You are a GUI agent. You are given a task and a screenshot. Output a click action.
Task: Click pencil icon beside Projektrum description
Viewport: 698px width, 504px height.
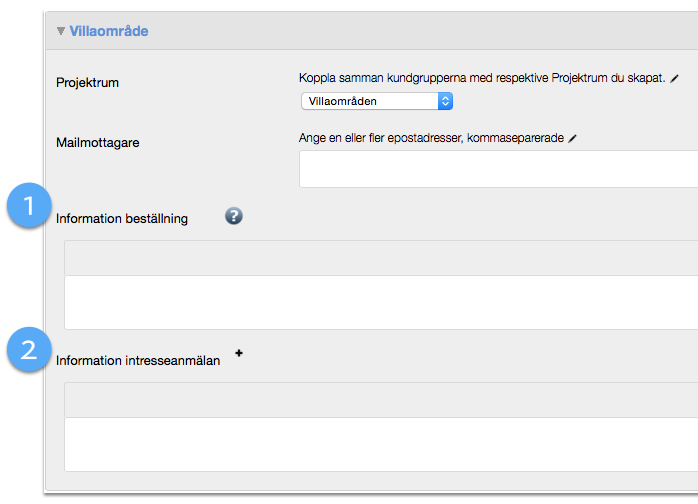[674, 77]
